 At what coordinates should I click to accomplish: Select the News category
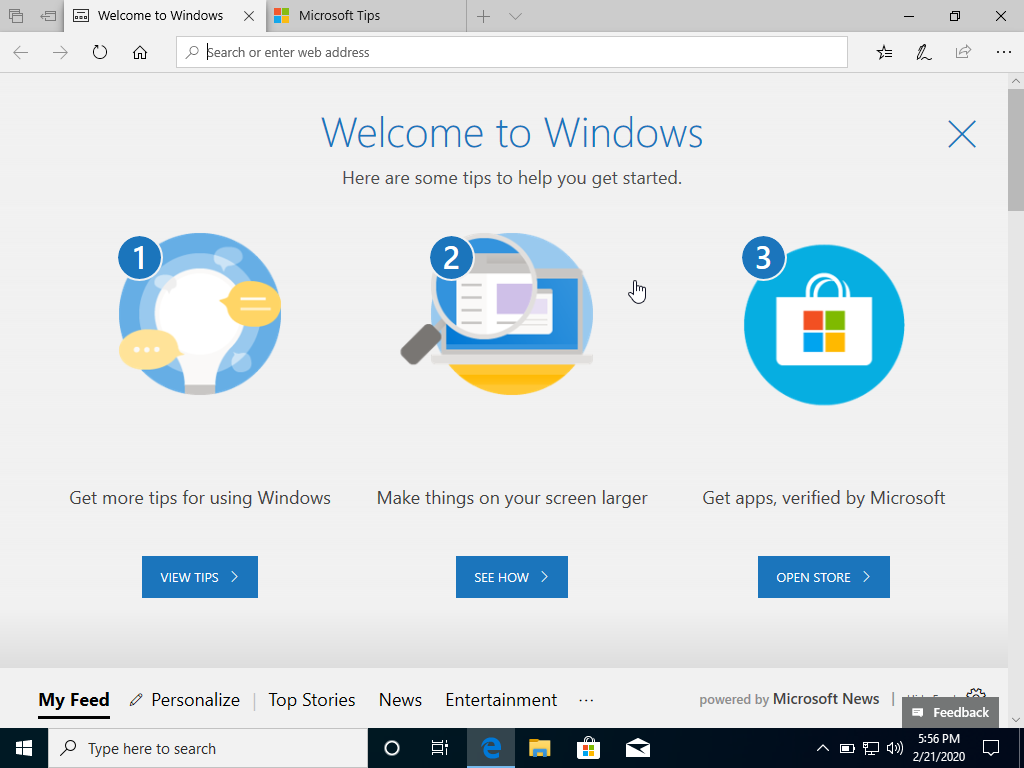tap(400, 700)
